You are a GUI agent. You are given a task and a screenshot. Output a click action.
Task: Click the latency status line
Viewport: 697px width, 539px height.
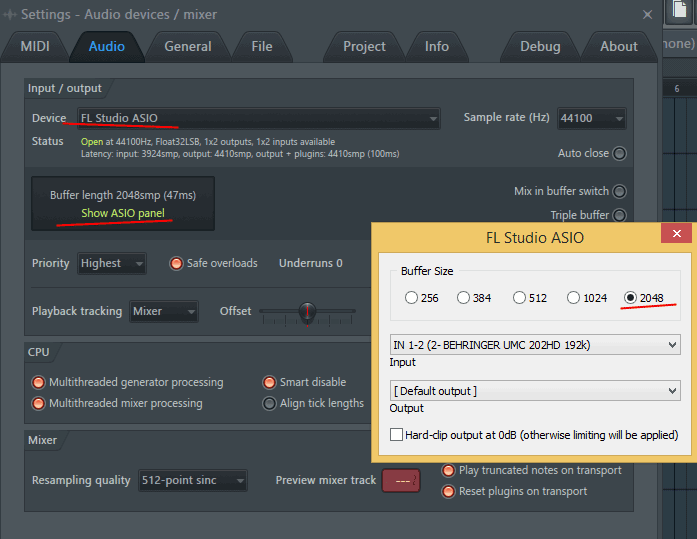pos(240,154)
